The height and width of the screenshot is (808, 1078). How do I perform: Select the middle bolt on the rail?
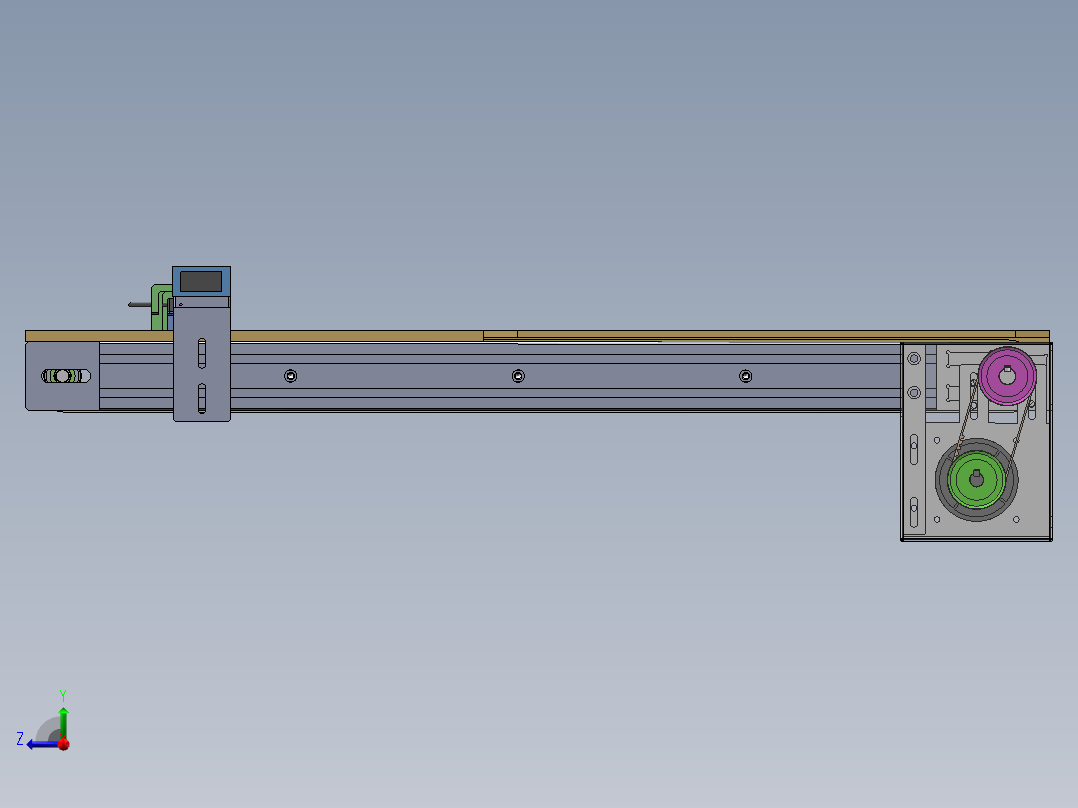click(x=518, y=376)
